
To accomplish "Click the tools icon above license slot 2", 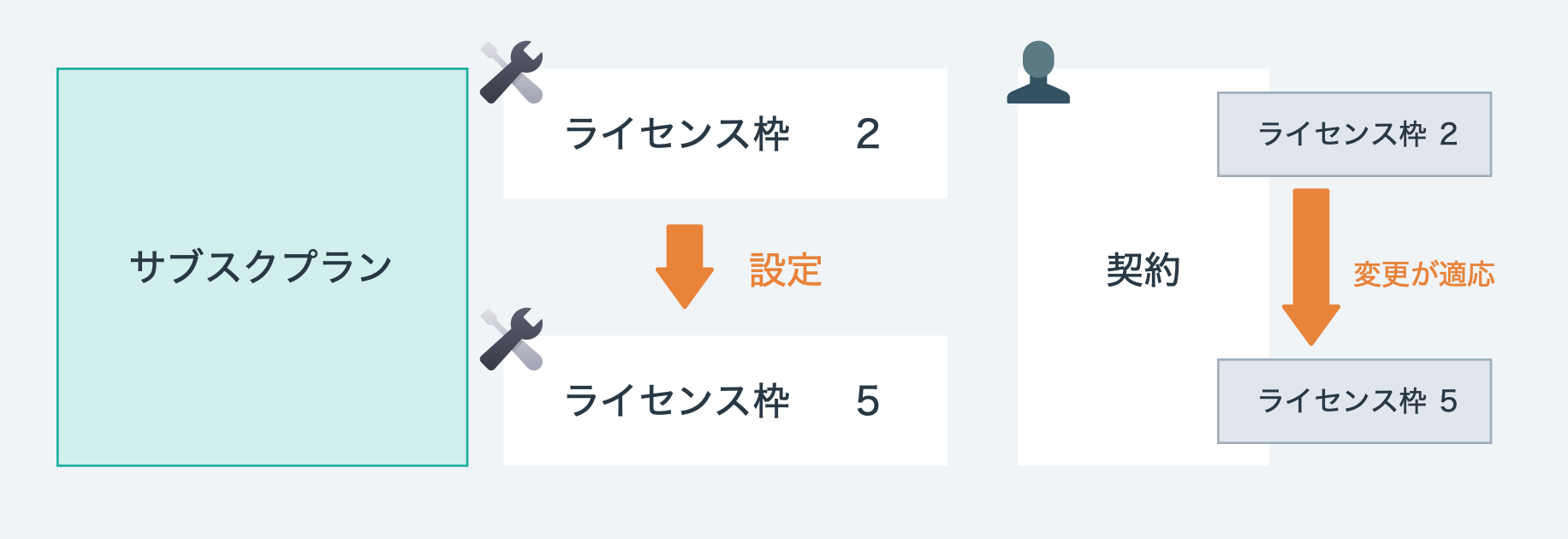I will point(511,73).
